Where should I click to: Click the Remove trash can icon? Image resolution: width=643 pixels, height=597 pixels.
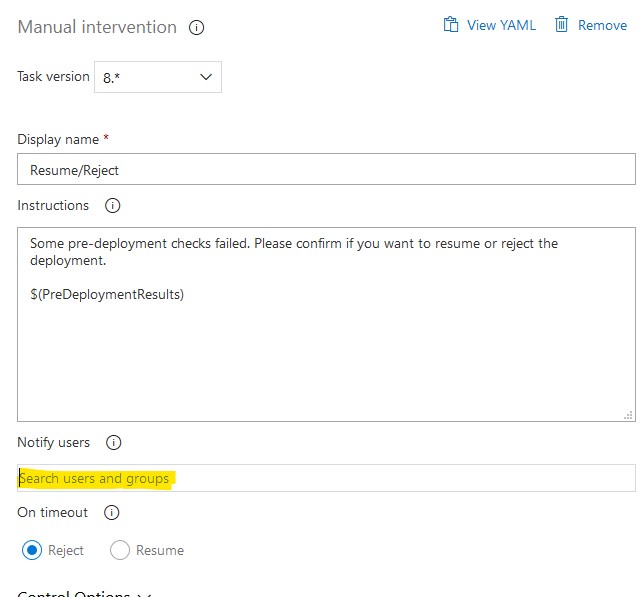click(x=561, y=25)
